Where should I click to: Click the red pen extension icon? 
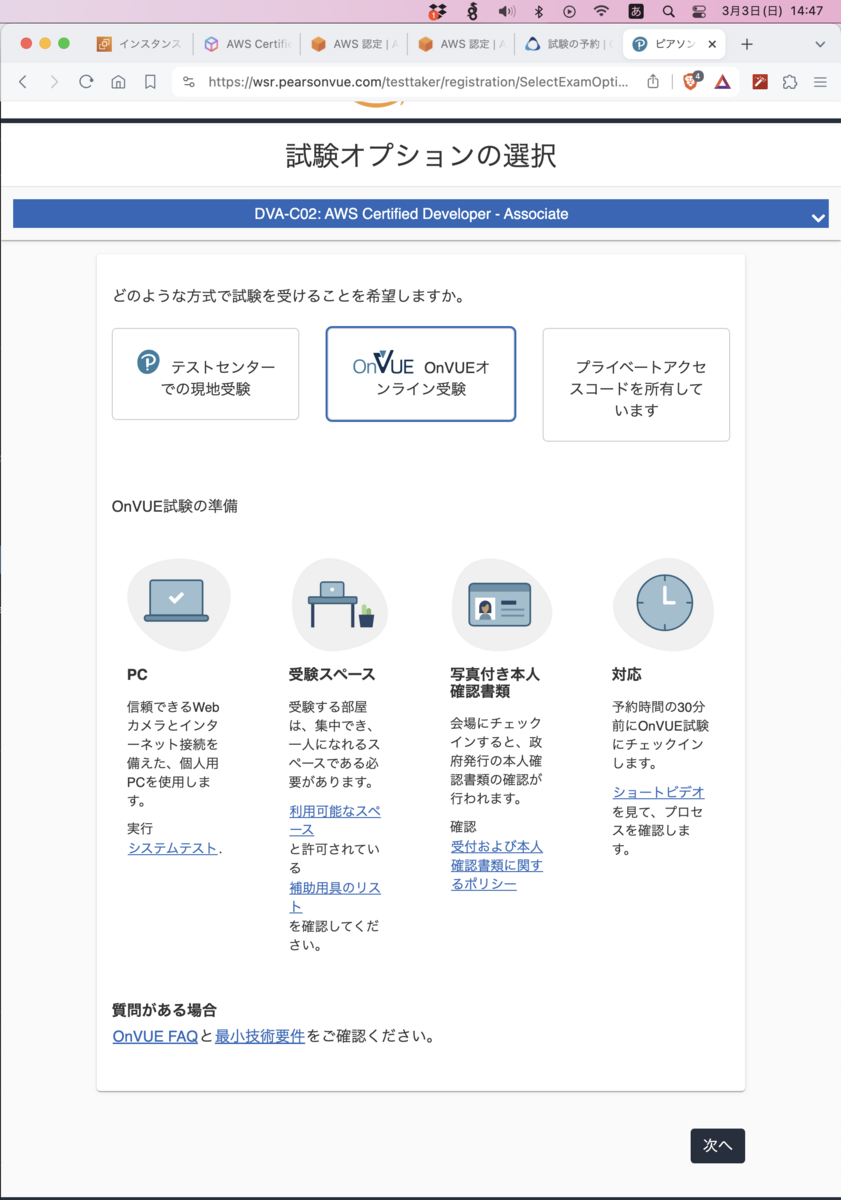(x=760, y=82)
